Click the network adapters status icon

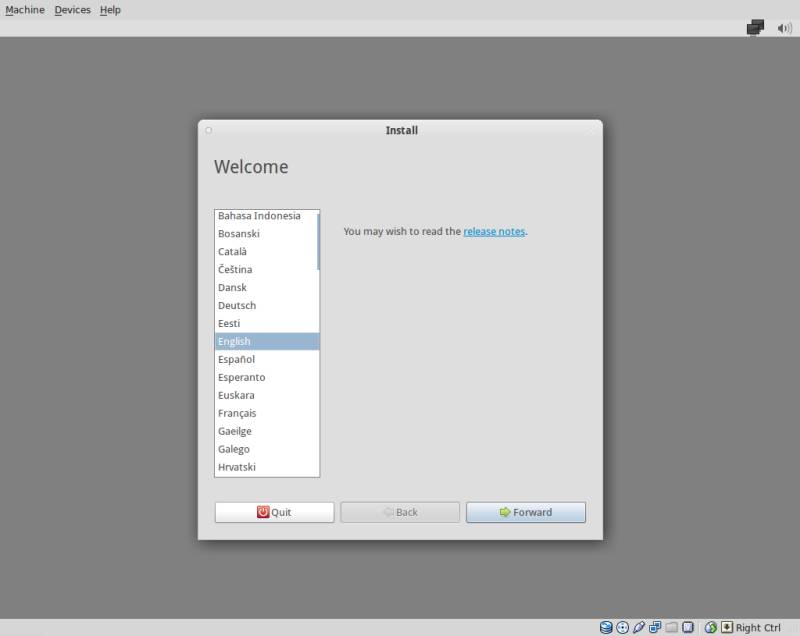pos(655,627)
